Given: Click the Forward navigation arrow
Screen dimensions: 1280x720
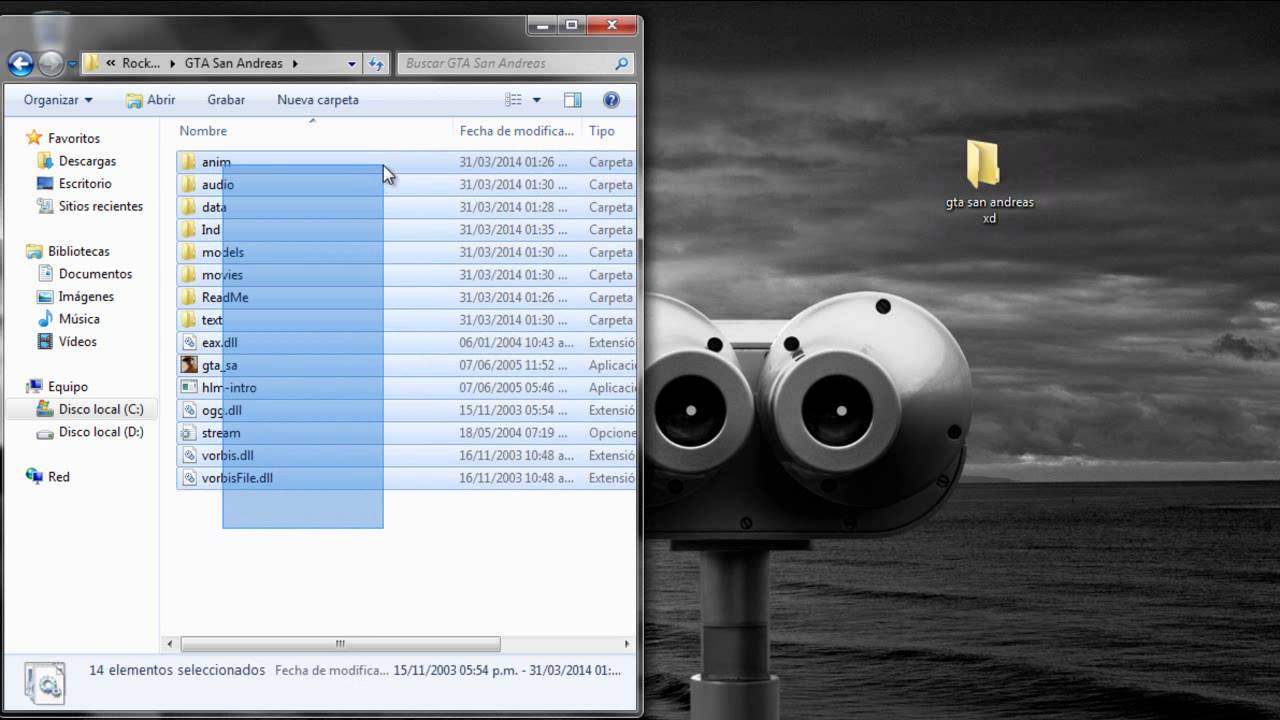Looking at the screenshot, I should pyautogui.click(x=51, y=64).
